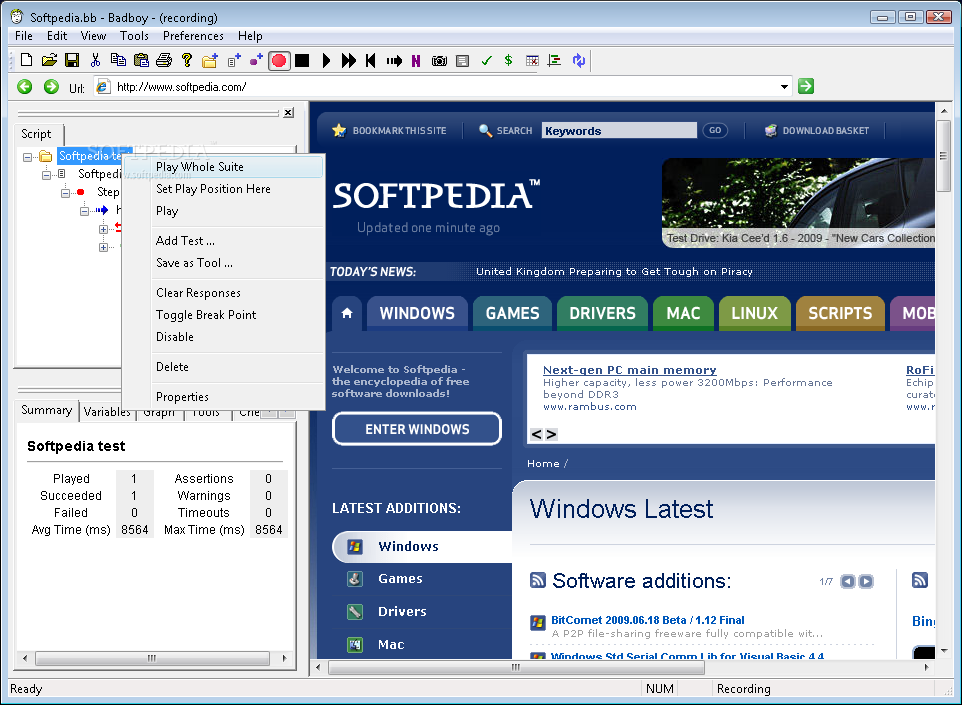962x705 pixels.
Task: Click the table with red X icon
Action: coord(532,60)
